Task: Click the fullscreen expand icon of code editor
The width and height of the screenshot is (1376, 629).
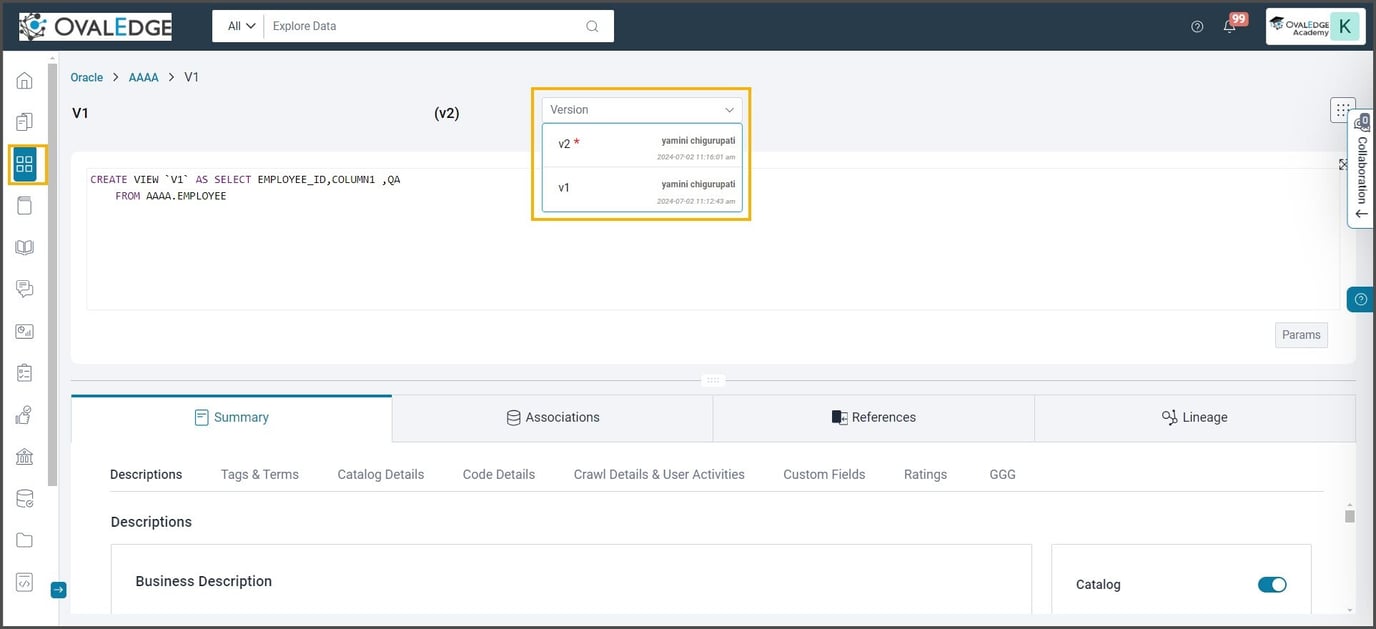Action: pos(1343,164)
